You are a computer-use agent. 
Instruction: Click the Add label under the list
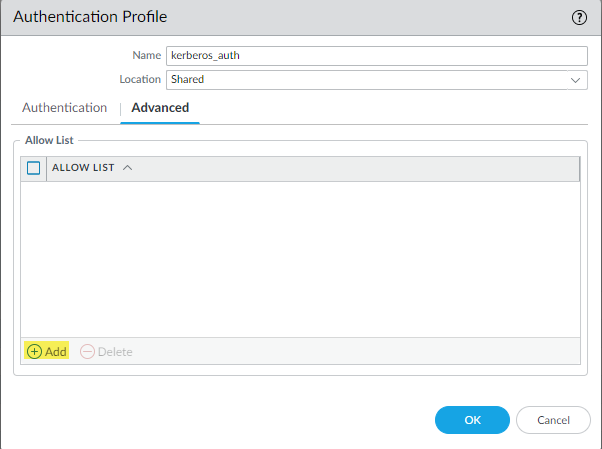(56, 352)
